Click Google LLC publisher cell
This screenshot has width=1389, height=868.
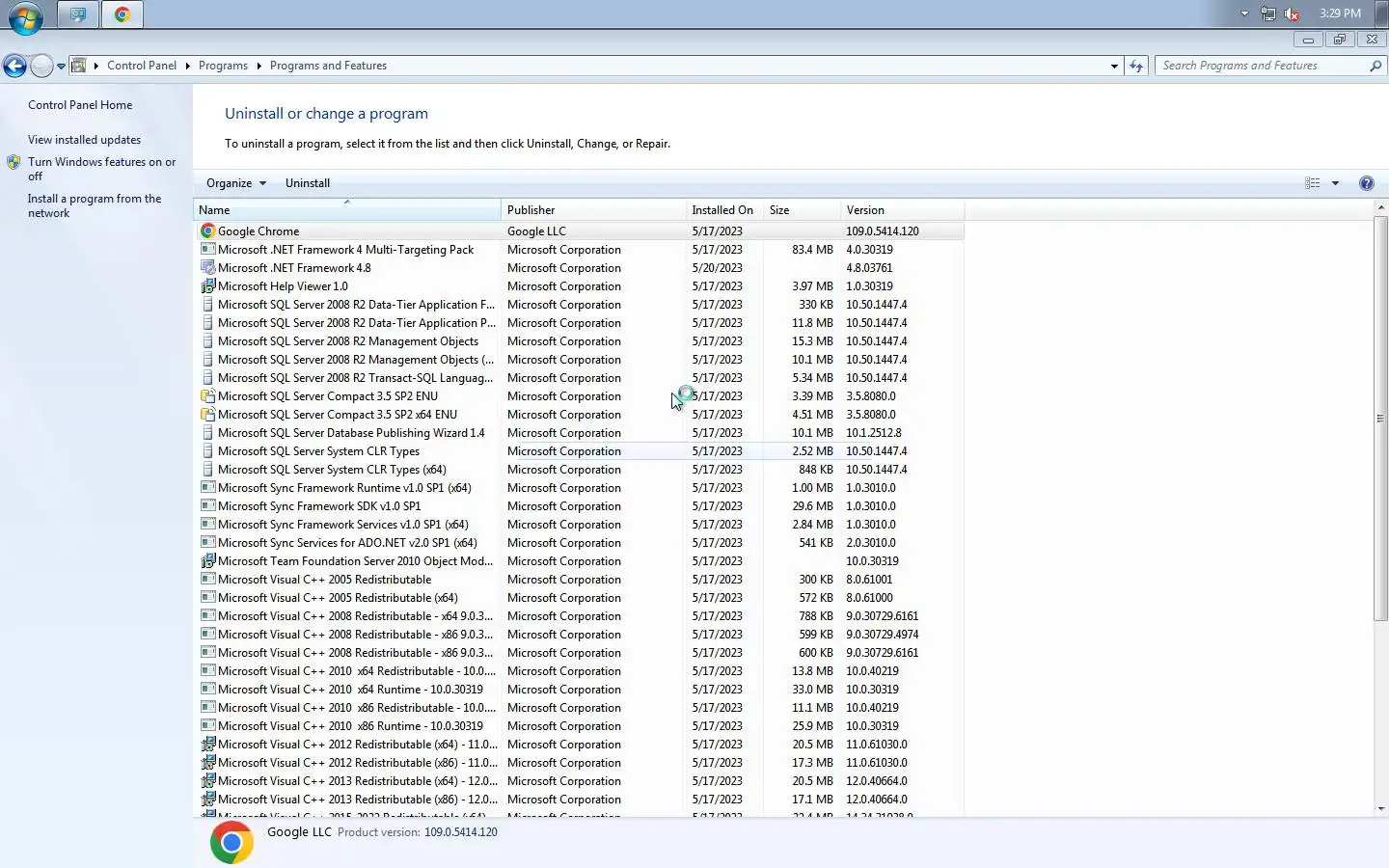point(536,231)
